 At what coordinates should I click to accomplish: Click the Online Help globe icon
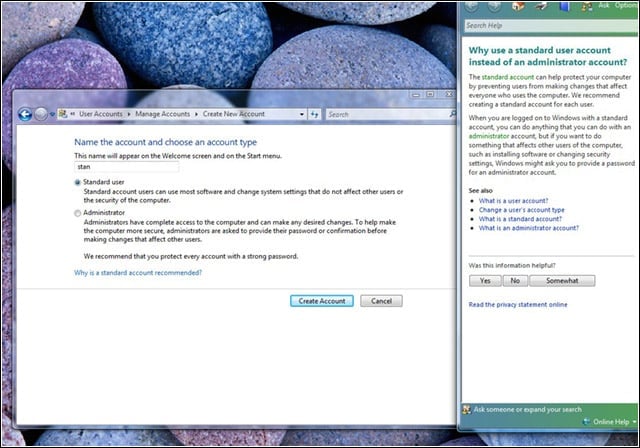pos(587,421)
